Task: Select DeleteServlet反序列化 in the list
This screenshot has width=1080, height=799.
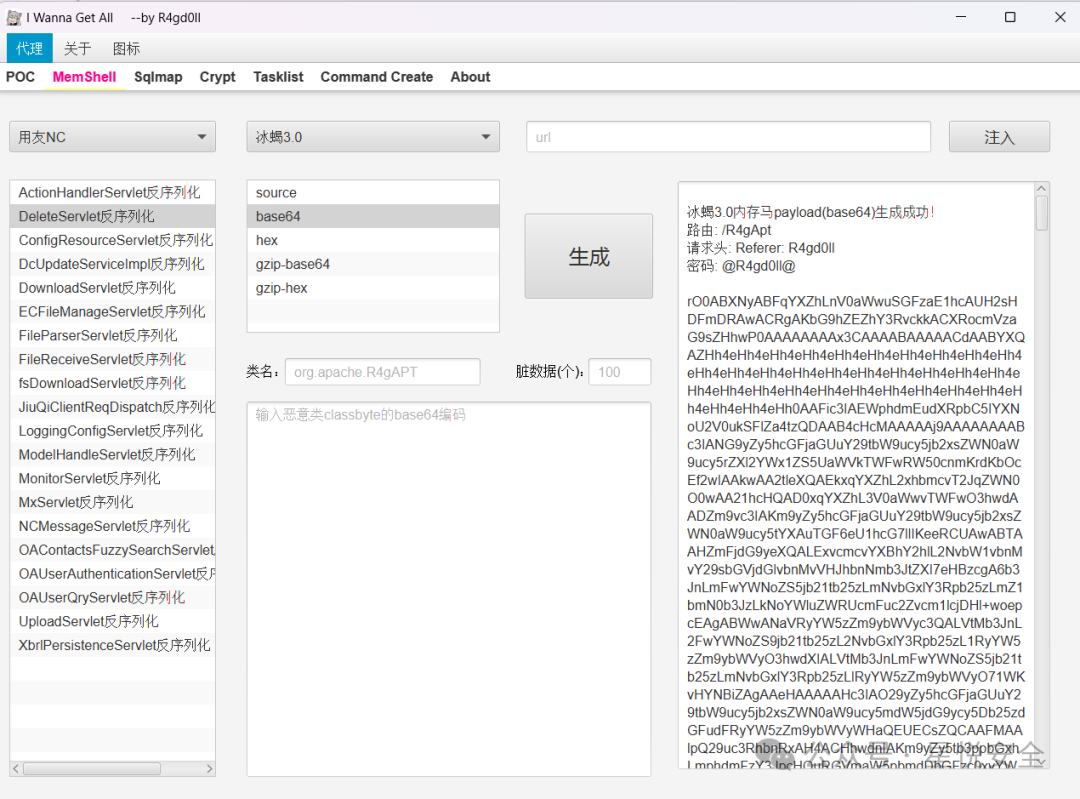Action: pyautogui.click(x=112, y=216)
